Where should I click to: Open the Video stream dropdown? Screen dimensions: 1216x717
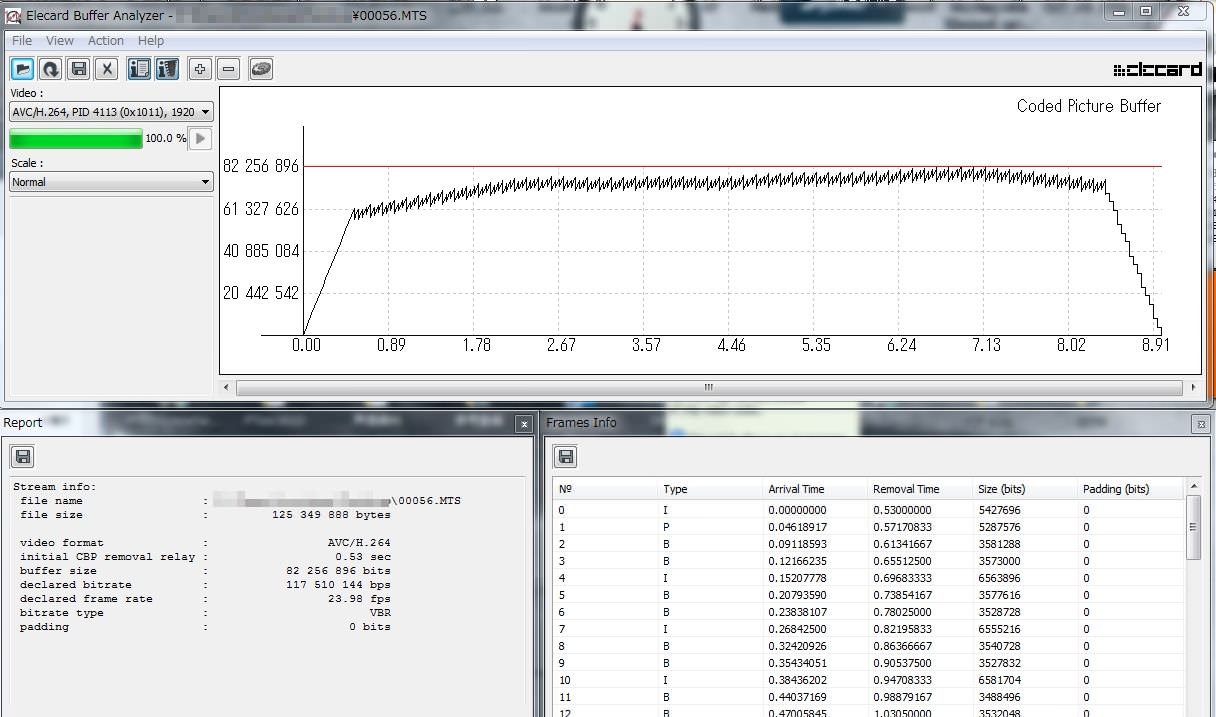(x=110, y=112)
